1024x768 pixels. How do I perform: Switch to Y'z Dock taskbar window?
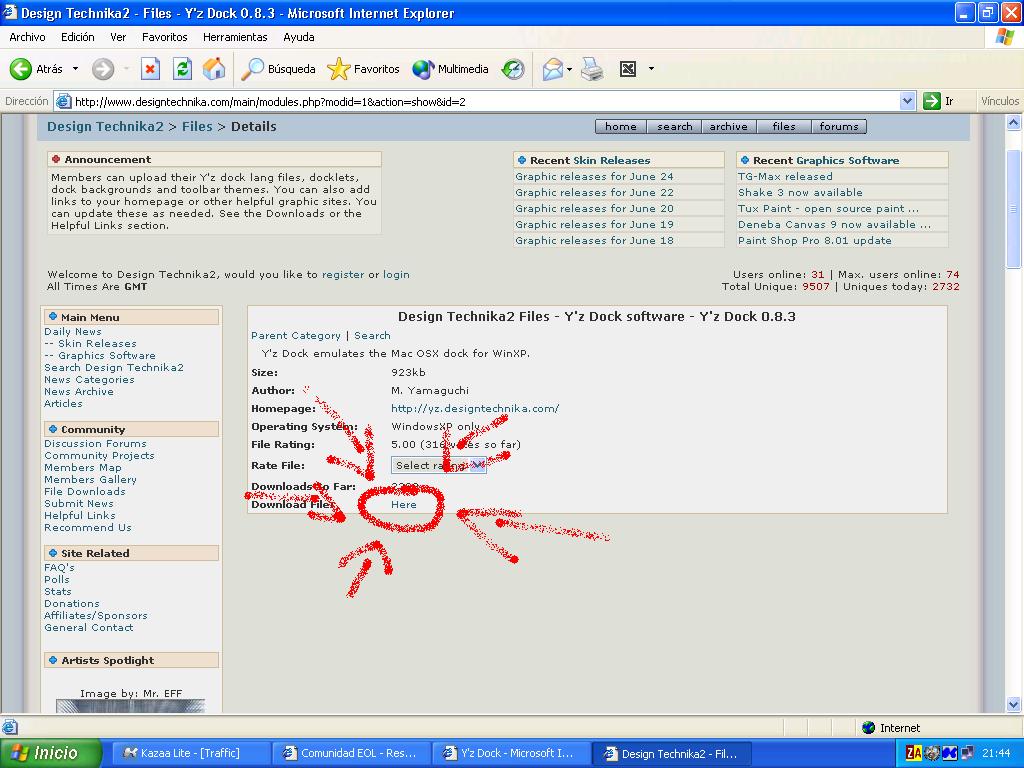[513, 753]
